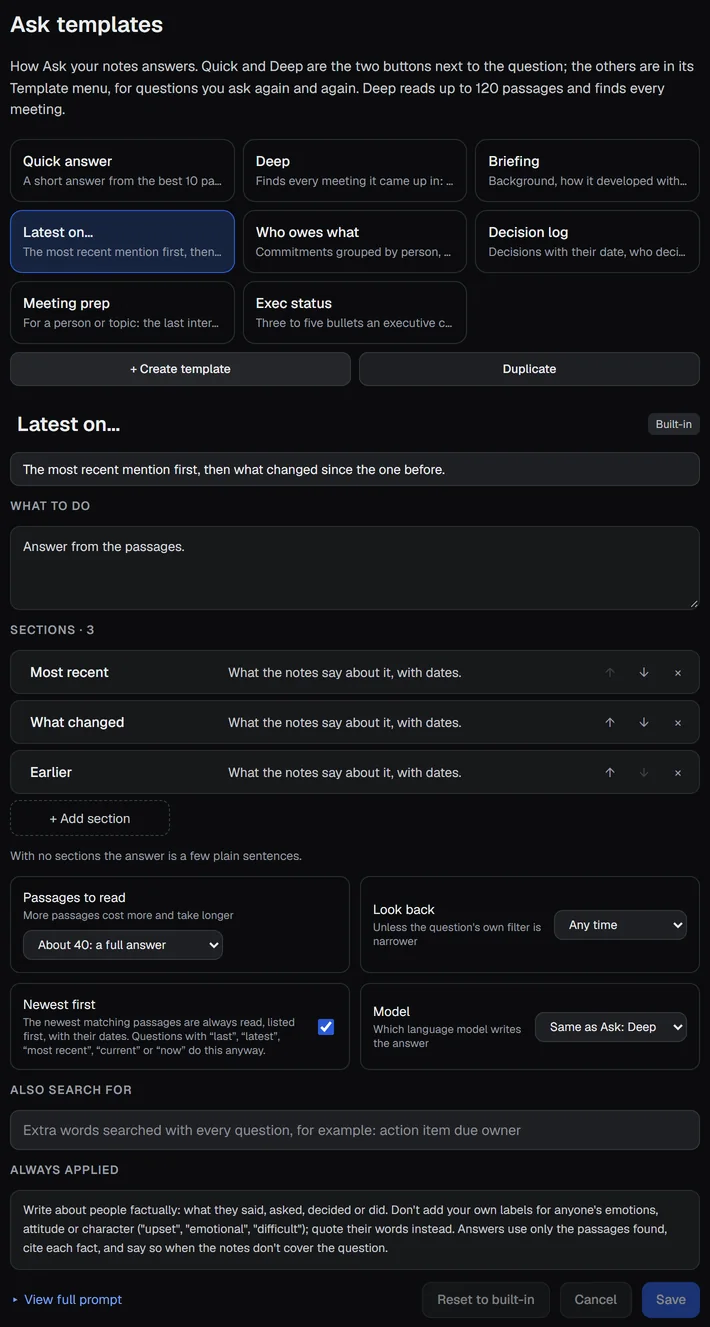This screenshot has height=1327, width=710.
Task: Move the Earlier section up
Action: click(610, 772)
